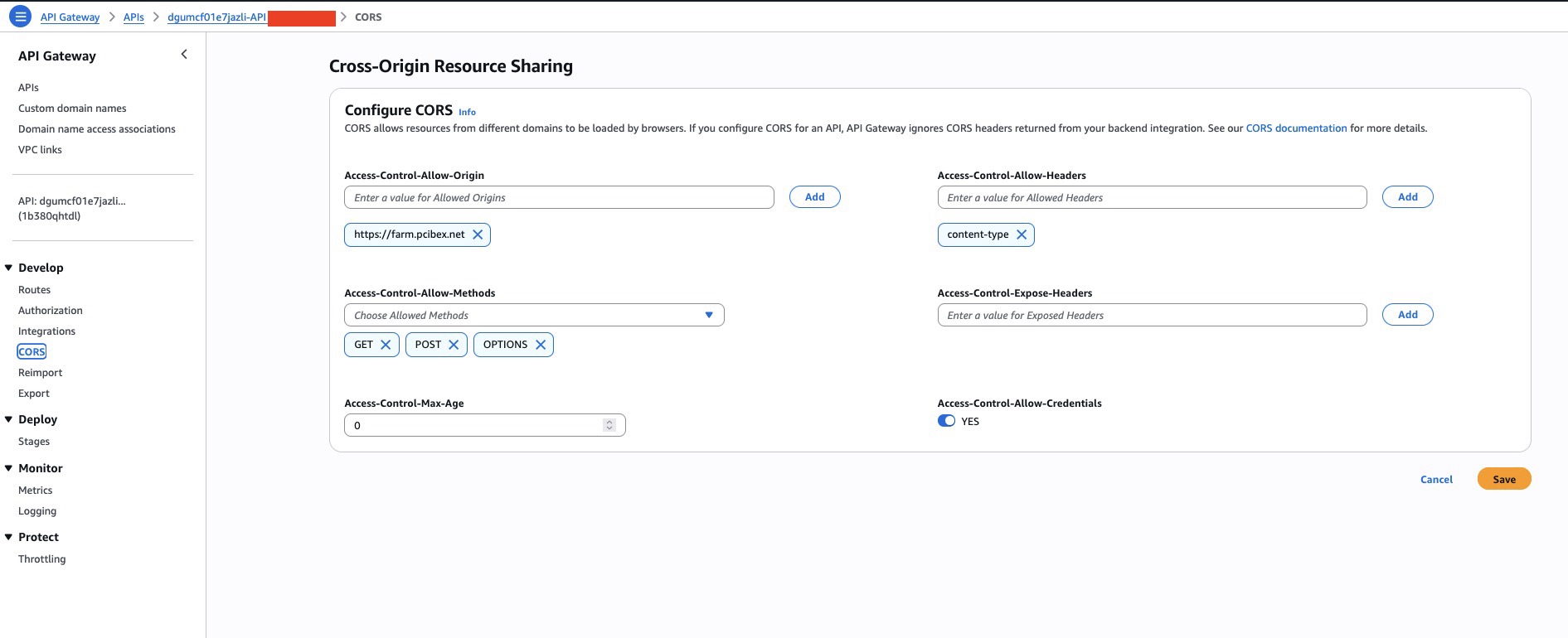Click the Allowed Origins input field
The width and height of the screenshot is (1568, 638).
[558, 197]
